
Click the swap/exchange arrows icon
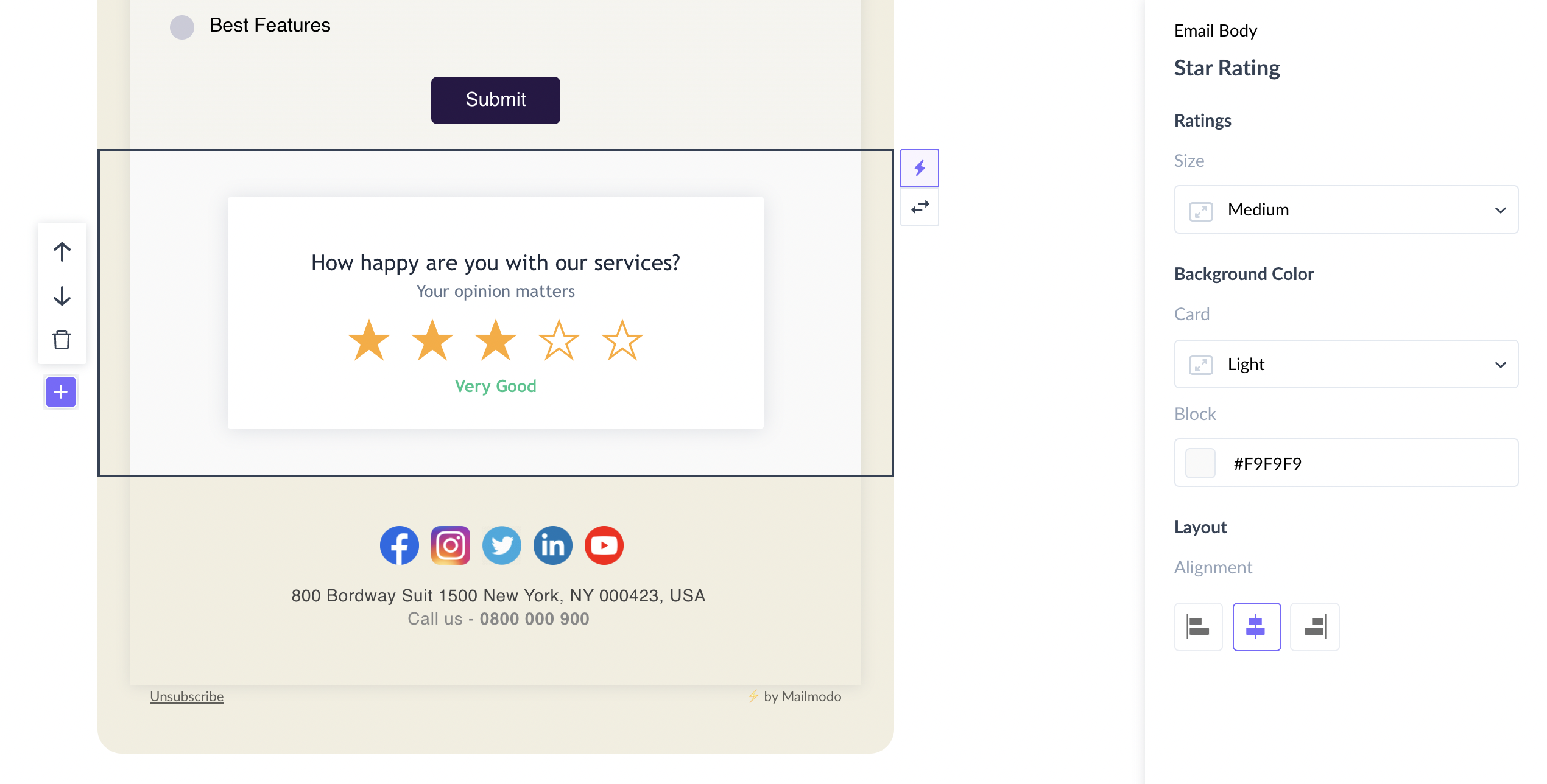[x=919, y=207]
